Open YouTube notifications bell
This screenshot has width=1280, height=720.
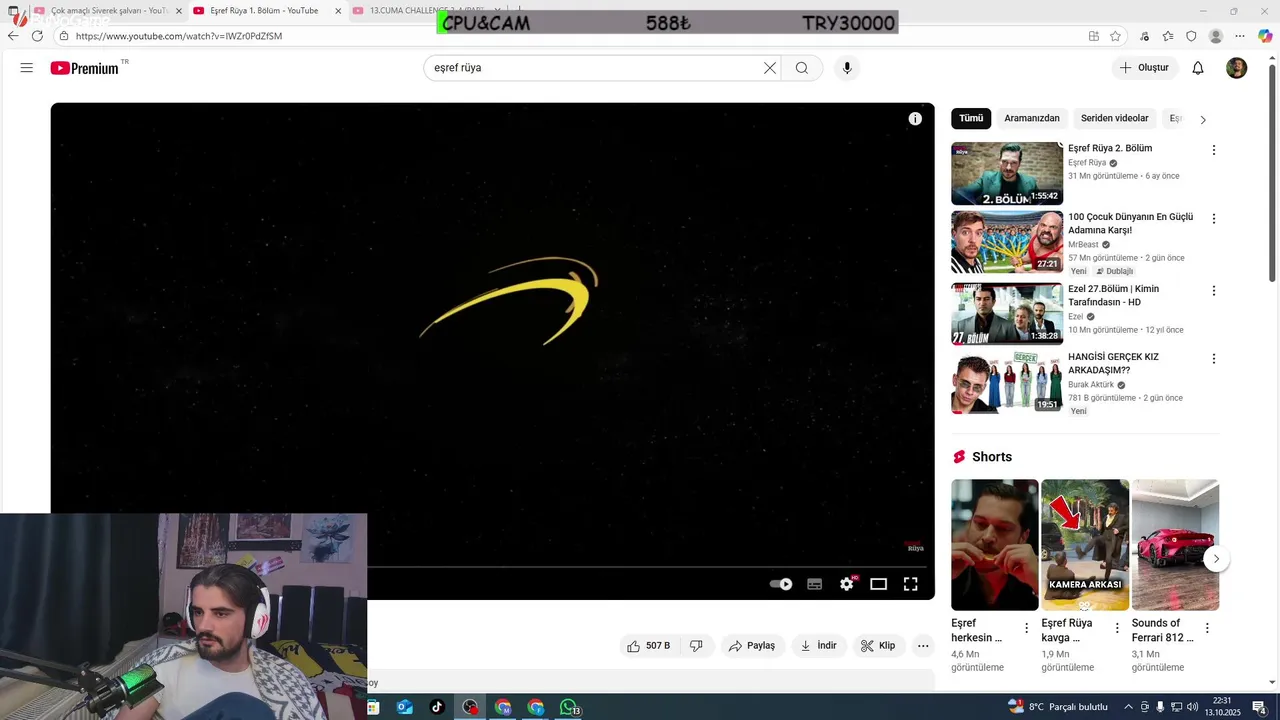1198,68
